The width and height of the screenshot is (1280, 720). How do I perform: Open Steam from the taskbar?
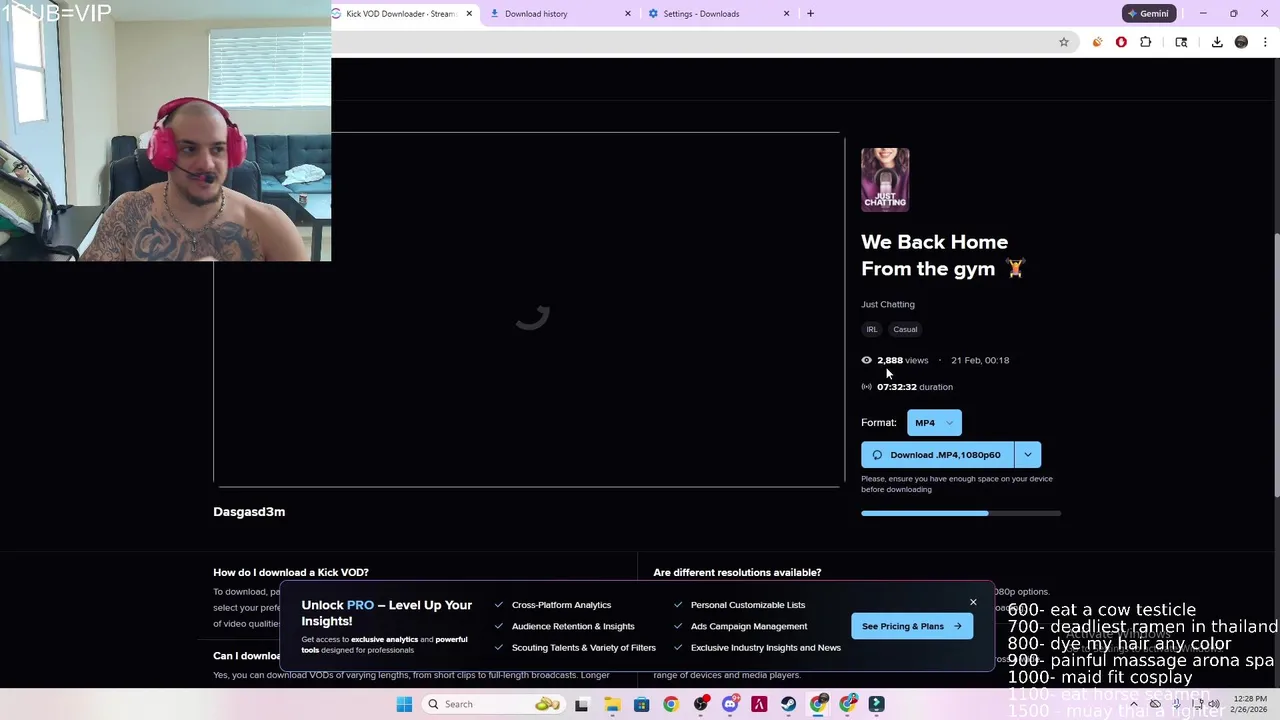point(789,704)
